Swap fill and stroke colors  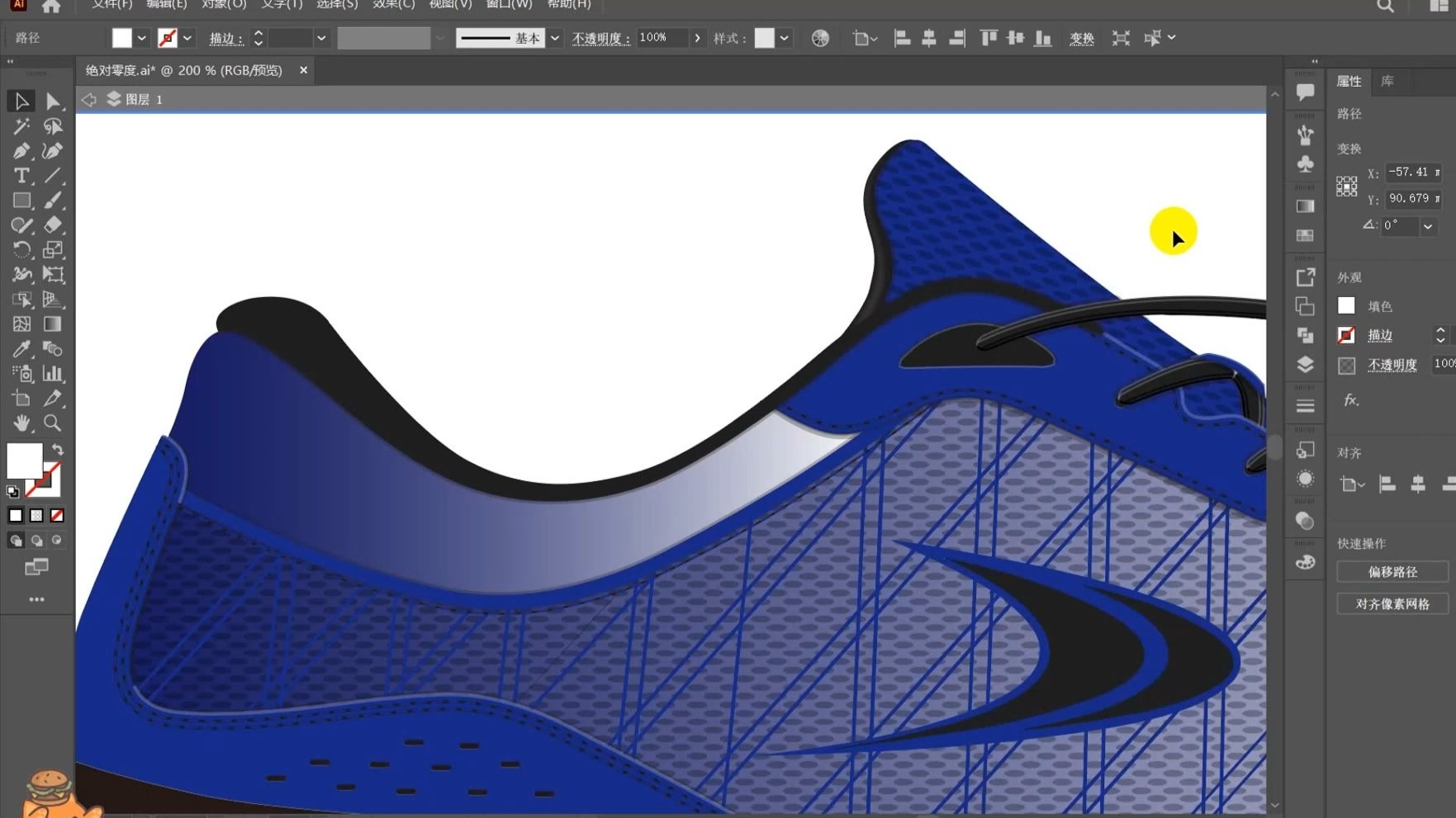58,450
